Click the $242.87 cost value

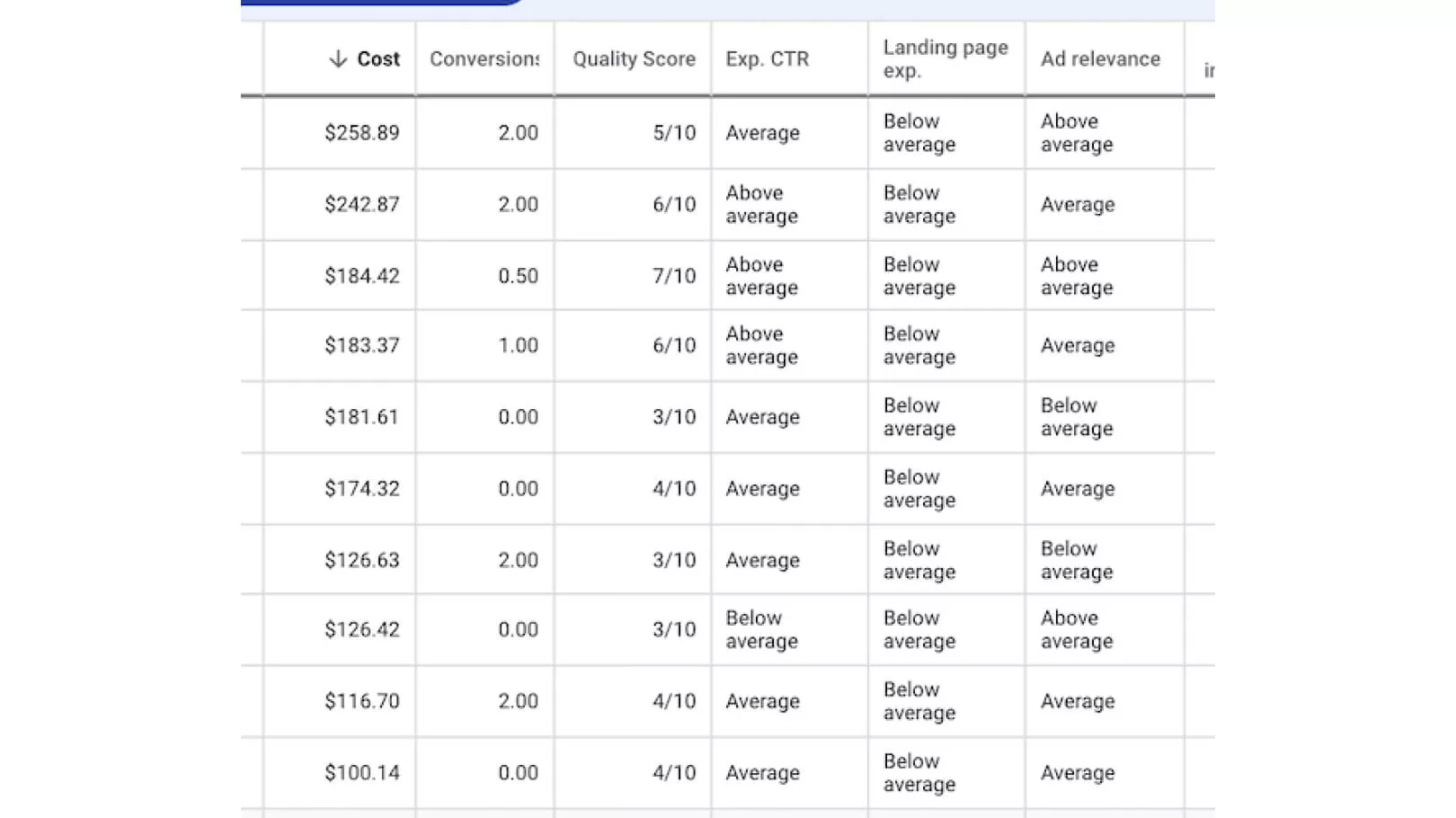[x=361, y=205]
